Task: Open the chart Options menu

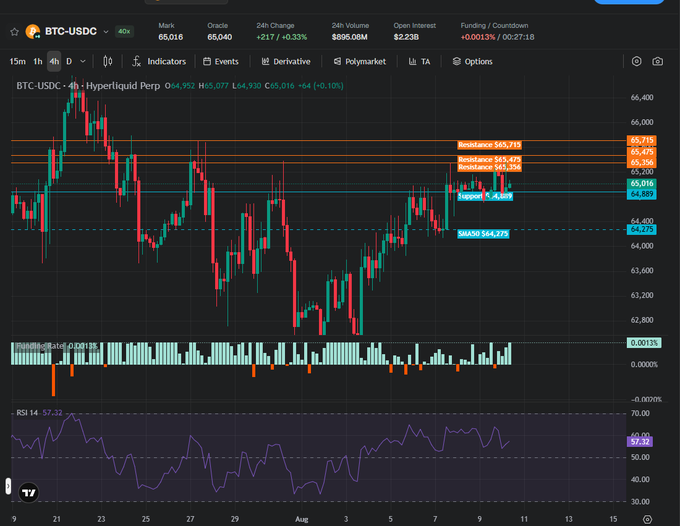Action: pyautogui.click(x=472, y=62)
